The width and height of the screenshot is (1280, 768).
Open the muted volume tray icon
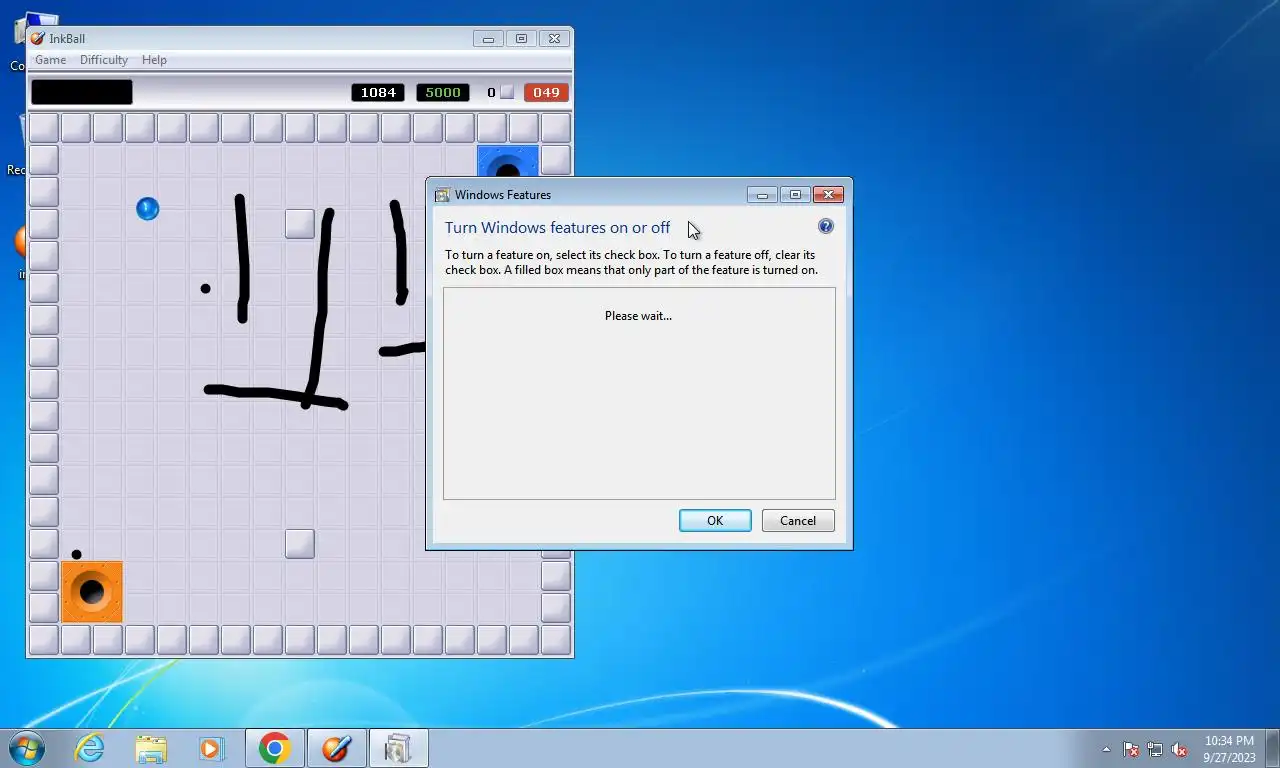[1179, 749]
